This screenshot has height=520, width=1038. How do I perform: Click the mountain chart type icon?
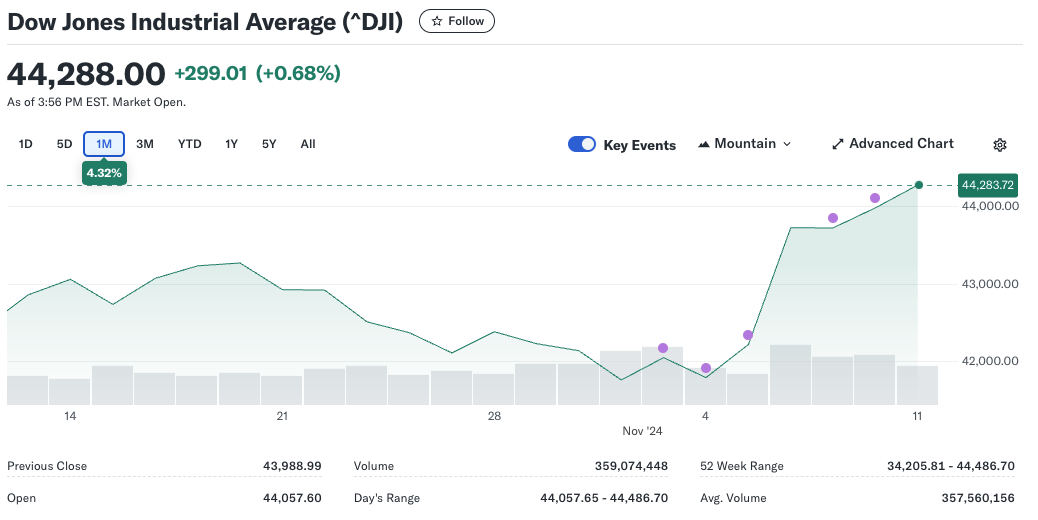pos(703,144)
